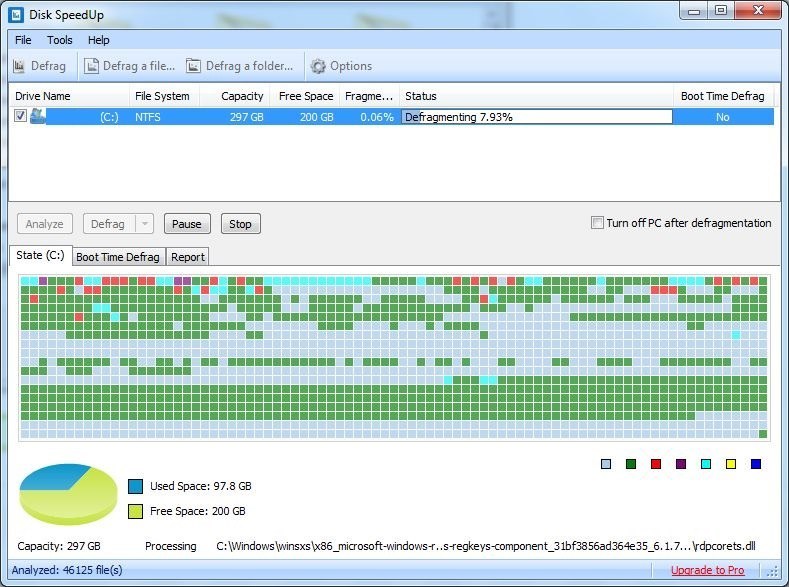Click the light gray legend swatch
This screenshot has width=789, height=587.
(x=606, y=464)
